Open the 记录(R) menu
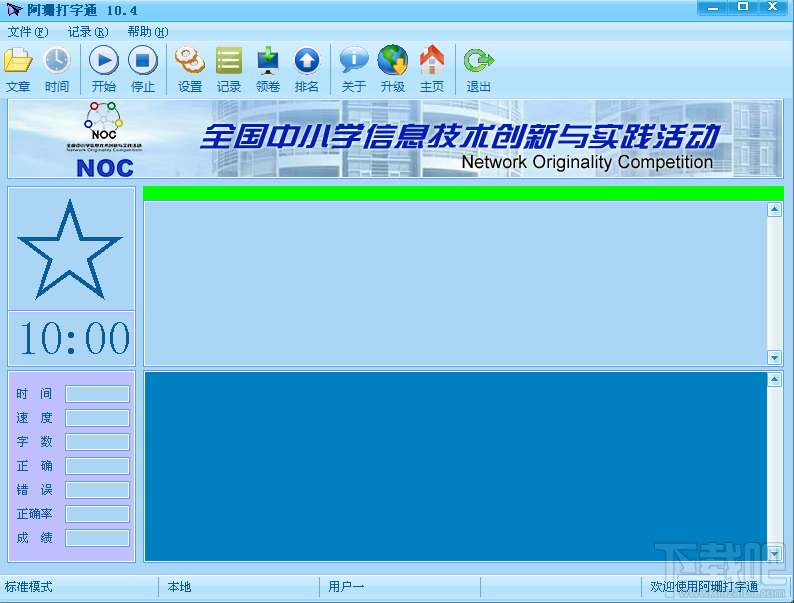794x603 pixels. (88, 32)
